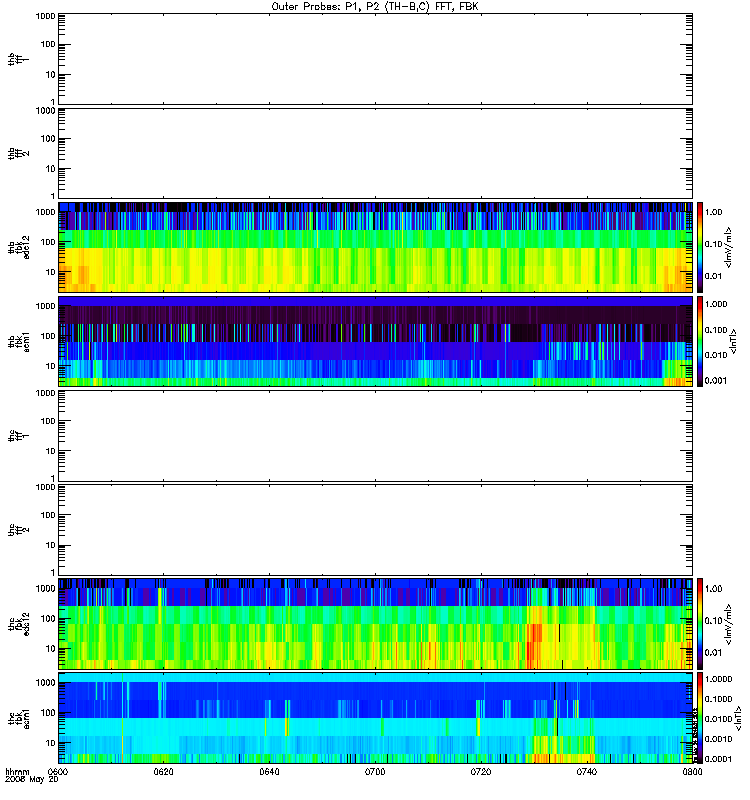This screenshot has width=750, height=800.
Task: Click the 0720 time axis label
Action: pyautogui.click(x=481, y=771)
